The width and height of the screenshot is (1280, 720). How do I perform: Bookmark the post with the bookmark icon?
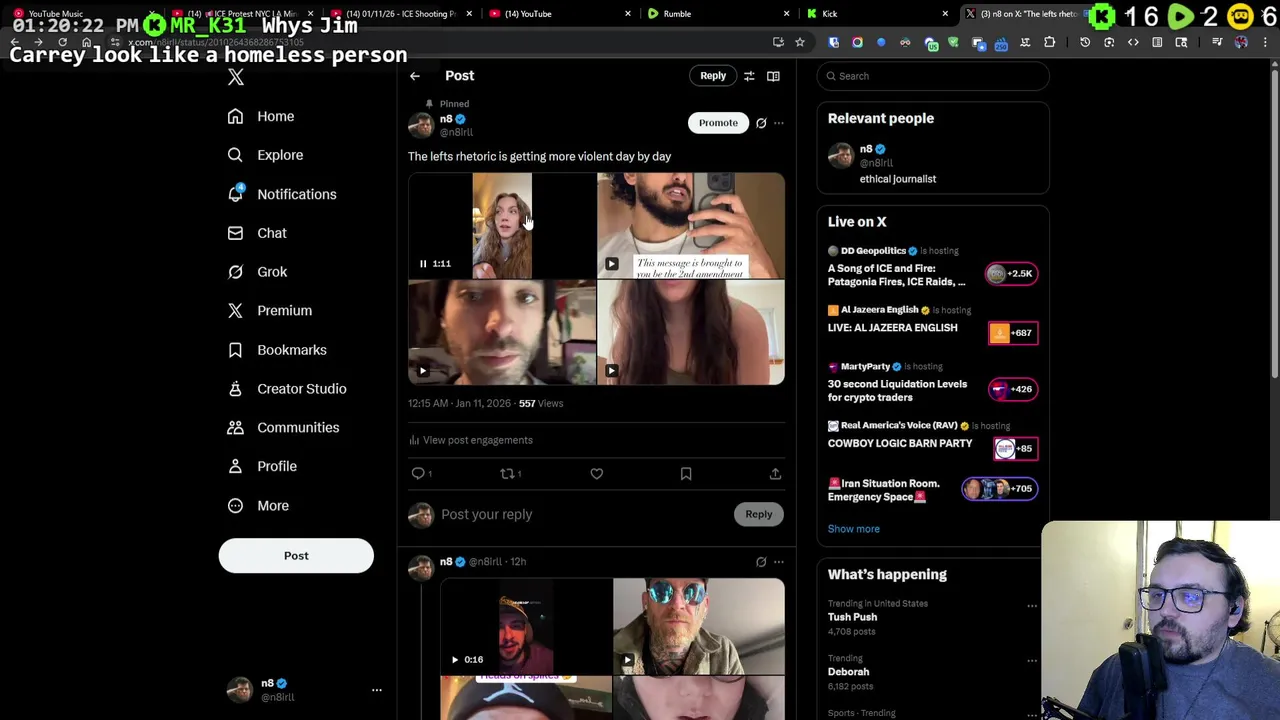click(686, 474)
